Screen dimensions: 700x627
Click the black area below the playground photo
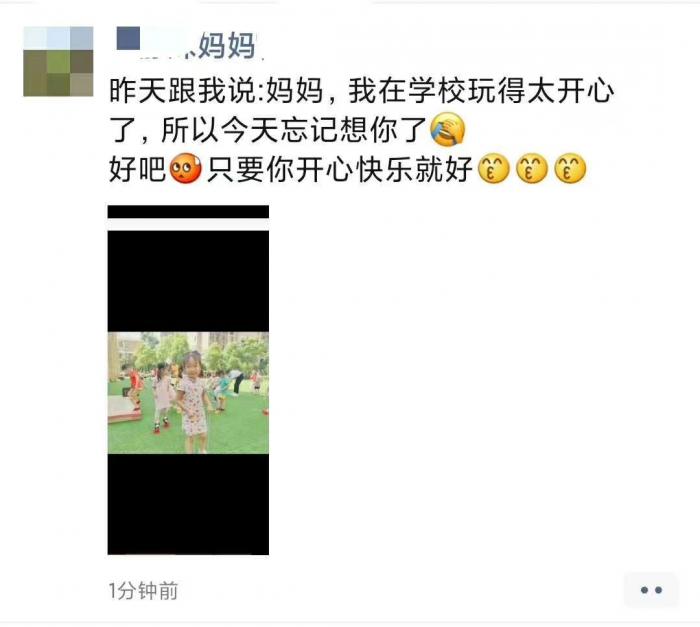(188, 504)
